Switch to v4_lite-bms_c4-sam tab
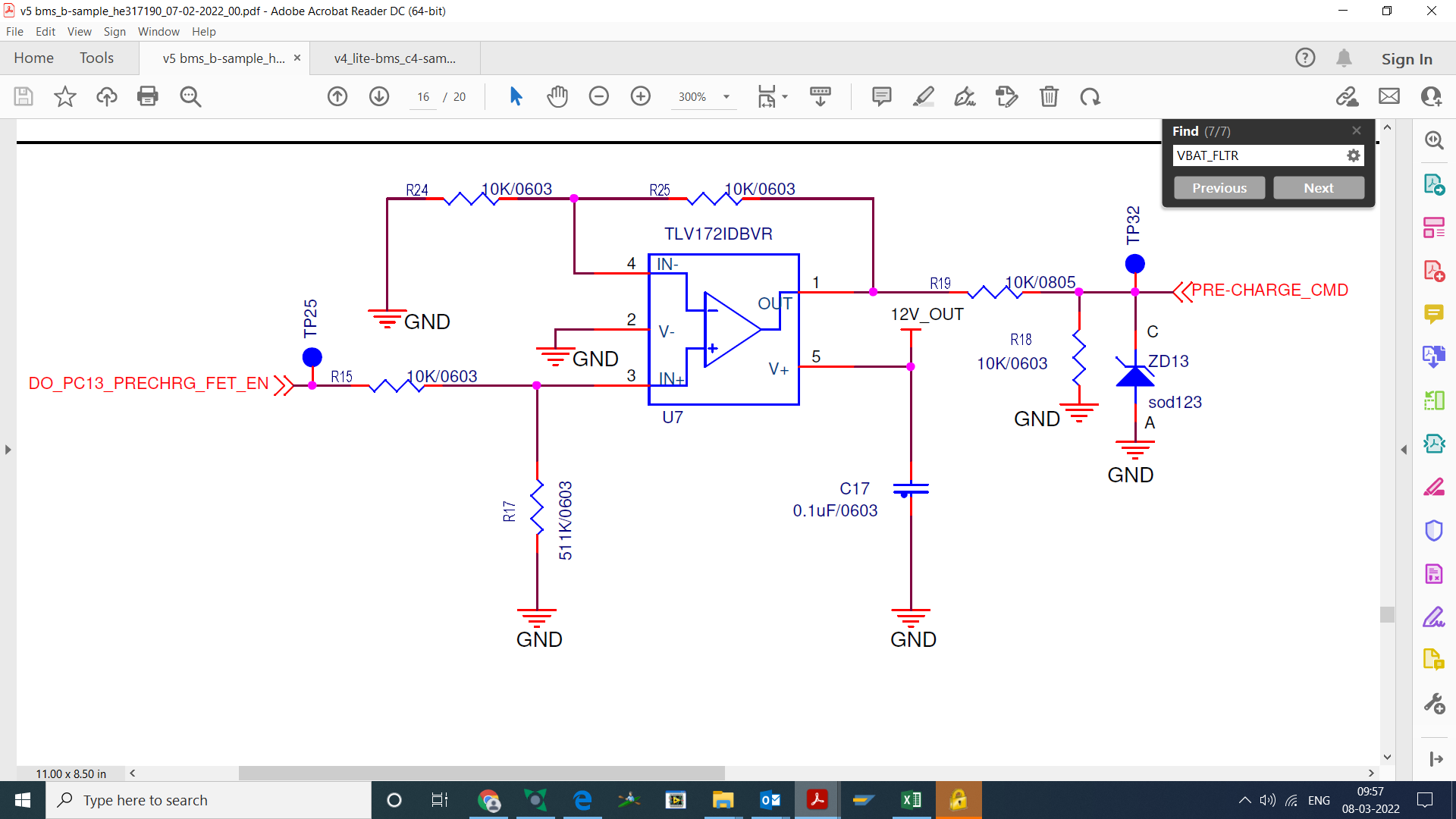The width and height of the screenshot is (1456, 819). (395, 58)
